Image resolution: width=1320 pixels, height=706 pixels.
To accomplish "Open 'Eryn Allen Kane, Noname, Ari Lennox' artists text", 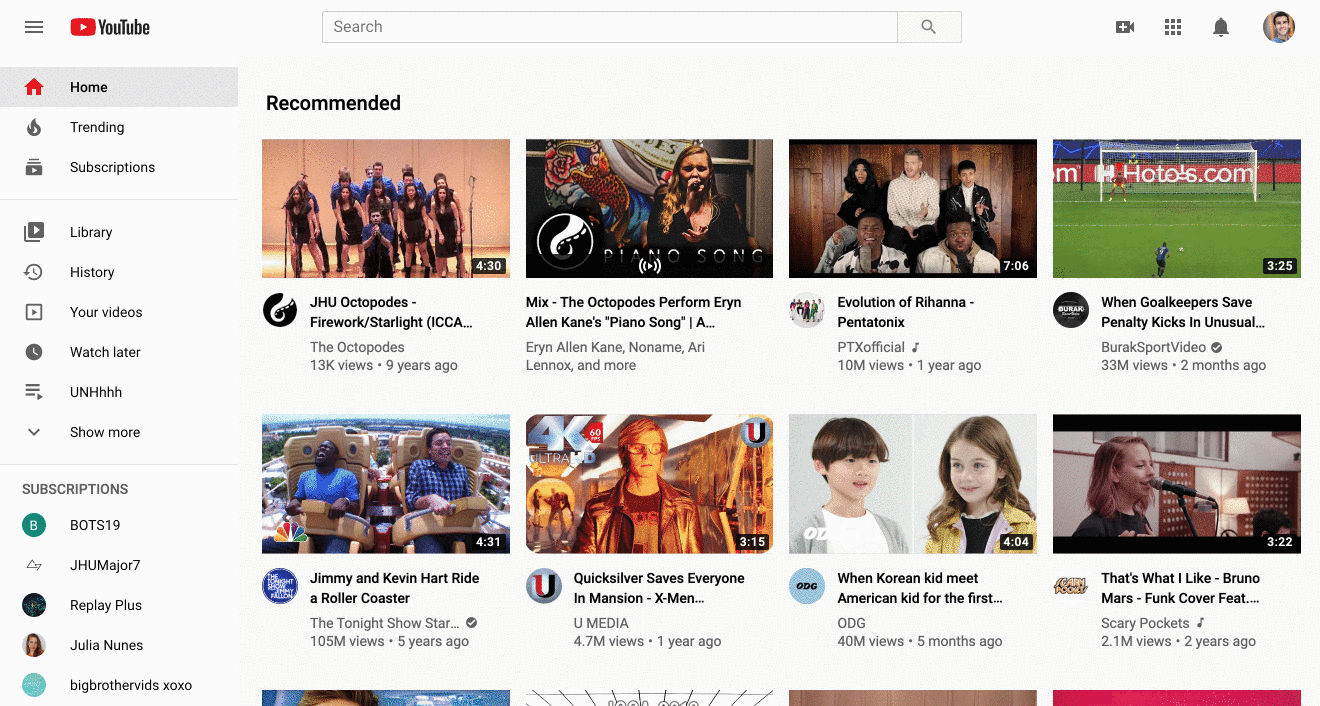I will (615, 356).
